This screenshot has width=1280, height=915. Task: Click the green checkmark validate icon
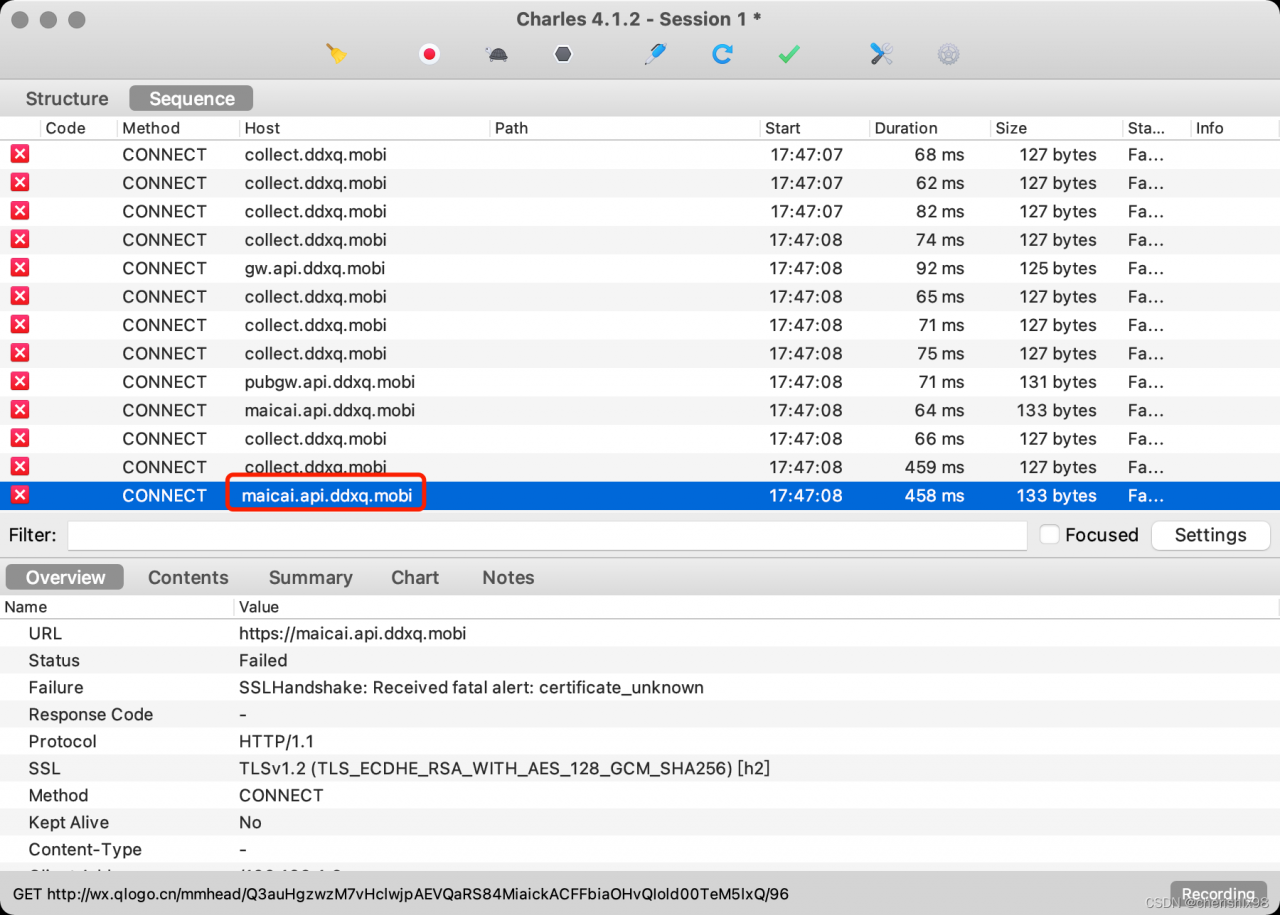coord(789,54)
